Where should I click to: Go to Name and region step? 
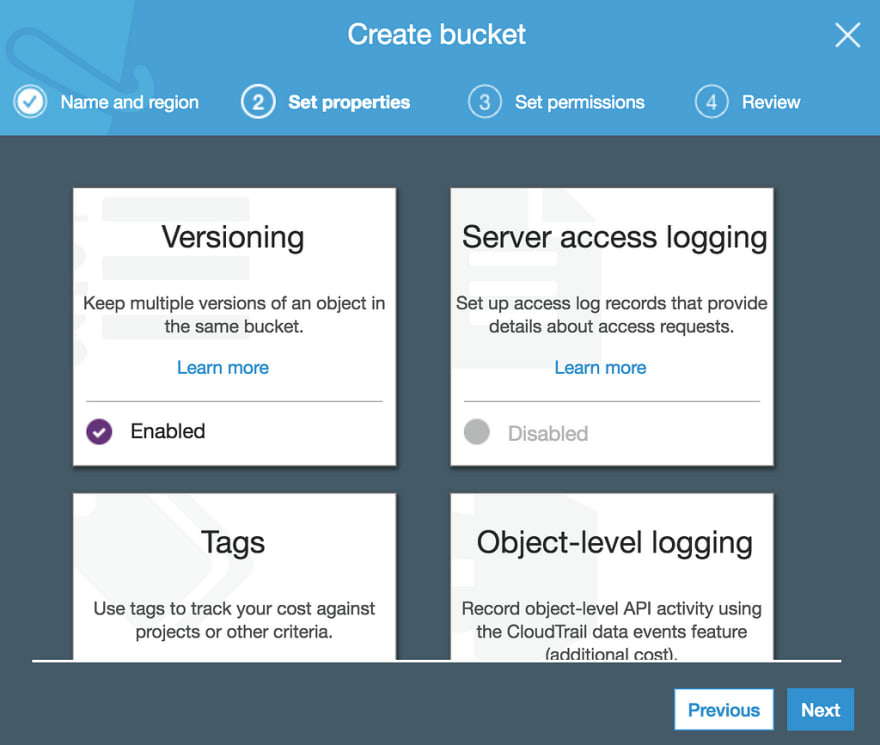click(130, 102)
